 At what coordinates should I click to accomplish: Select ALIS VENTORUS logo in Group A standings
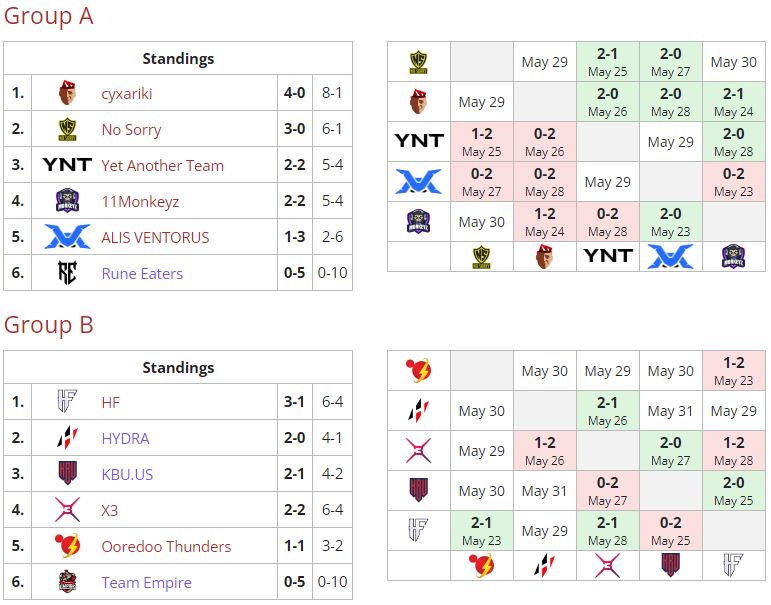pos(67,237)
